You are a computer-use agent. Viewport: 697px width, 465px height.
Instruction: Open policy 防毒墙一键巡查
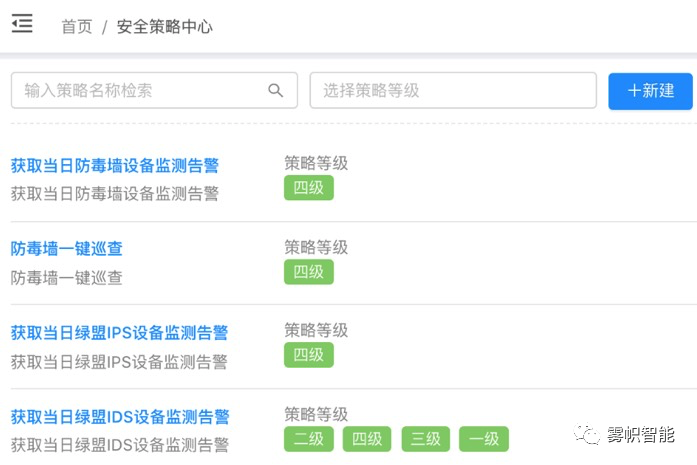(x=67, y=249)
